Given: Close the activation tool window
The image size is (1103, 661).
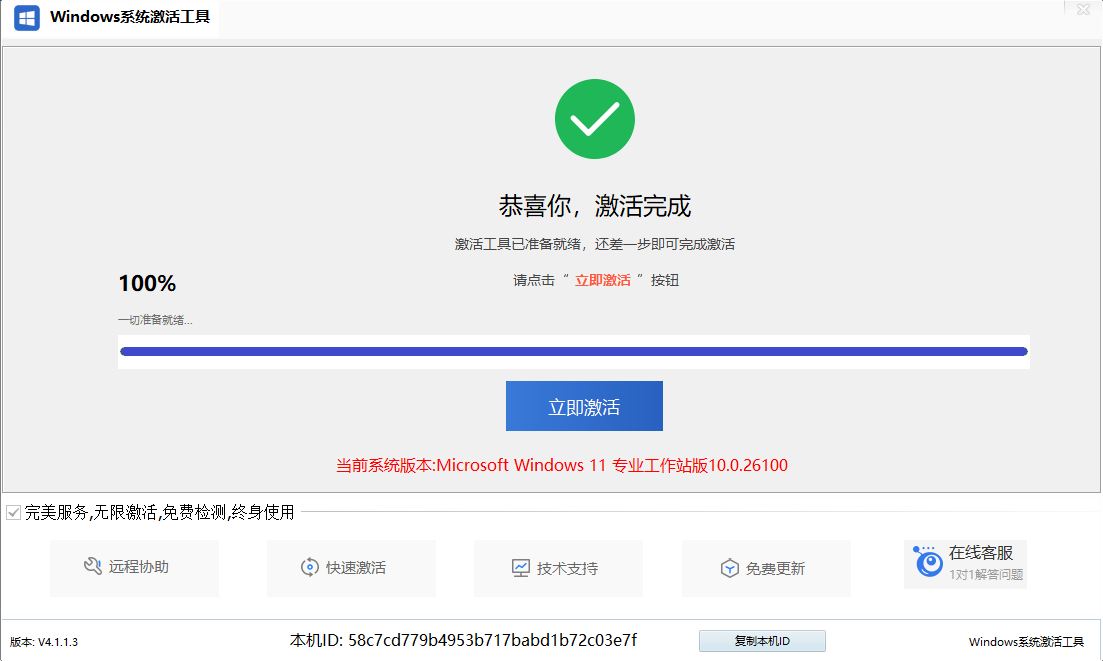Looking at the screenshot, I should tap(1083, 9).
